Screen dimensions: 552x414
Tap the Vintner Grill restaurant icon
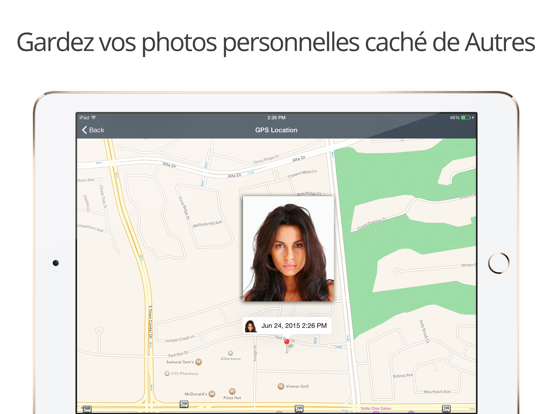pyautogui.click(x=281, y=386)
